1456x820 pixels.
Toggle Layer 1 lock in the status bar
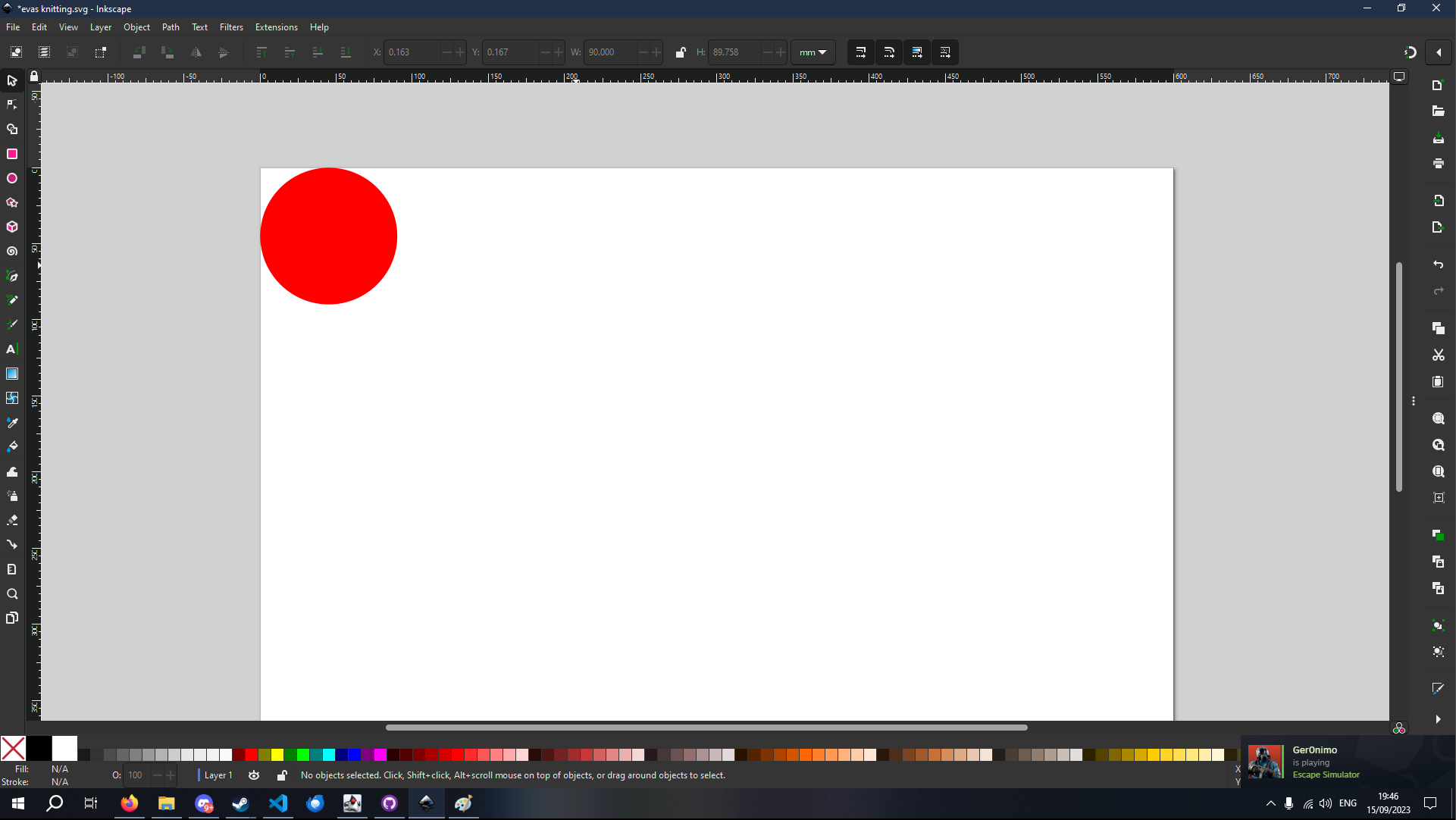pos(281,775)
